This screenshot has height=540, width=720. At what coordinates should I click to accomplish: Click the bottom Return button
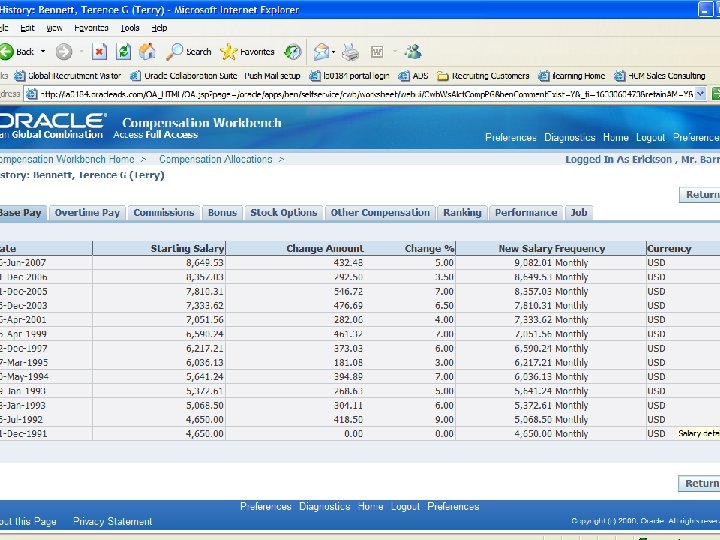(x=699, y=484)
